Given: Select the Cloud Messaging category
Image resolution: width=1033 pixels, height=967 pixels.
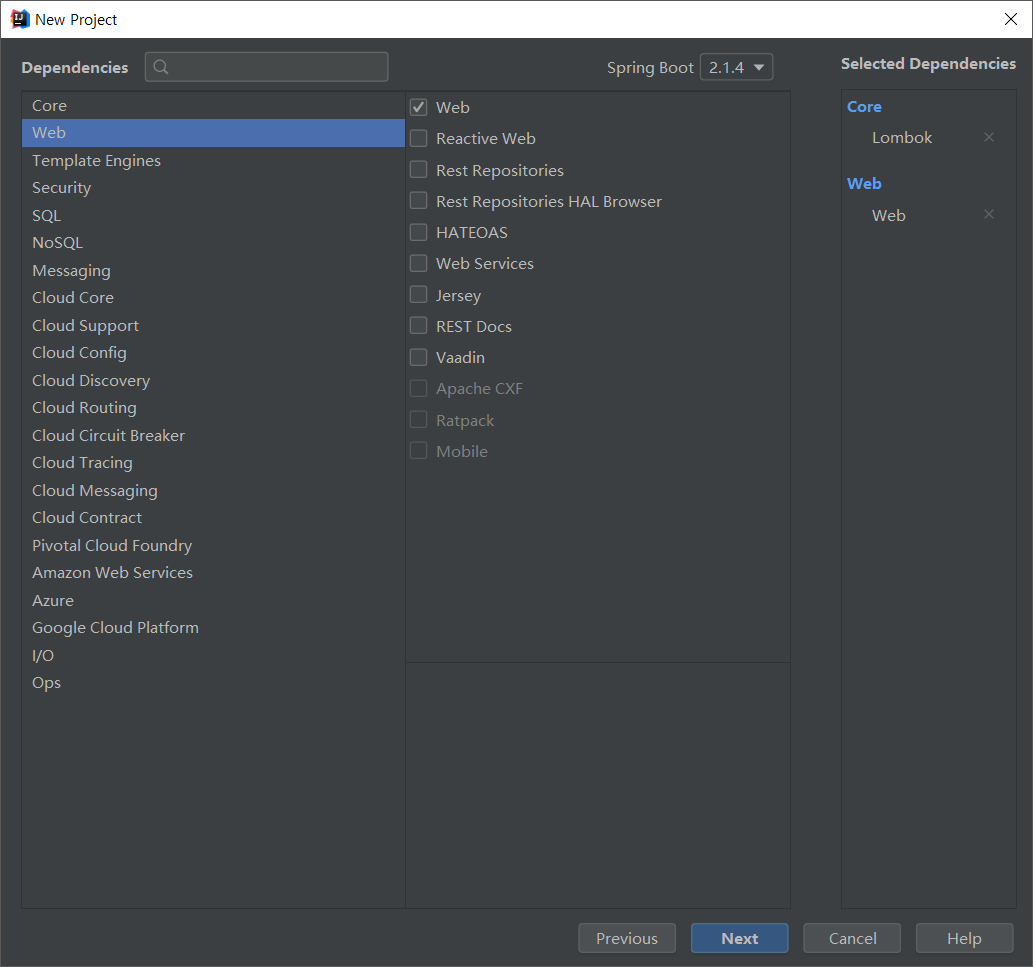Looking at the screenshot, I should pos(213,491).
